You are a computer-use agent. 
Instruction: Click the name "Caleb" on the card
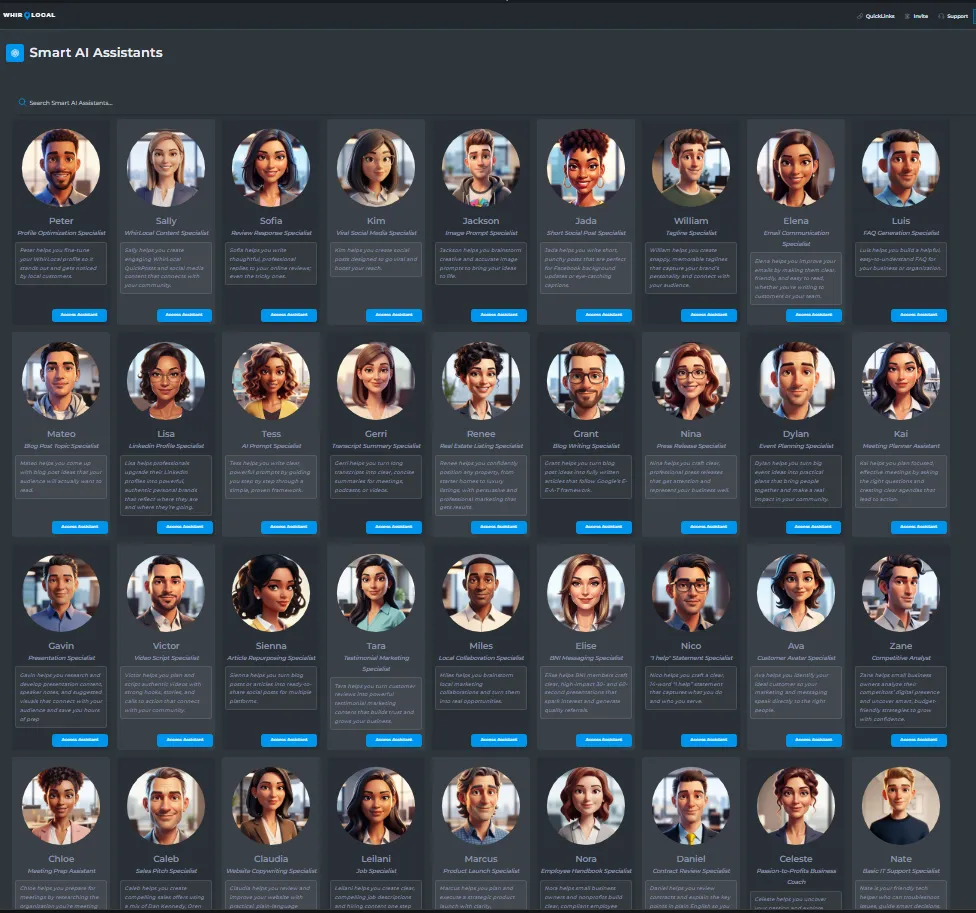tap(166, 859)
